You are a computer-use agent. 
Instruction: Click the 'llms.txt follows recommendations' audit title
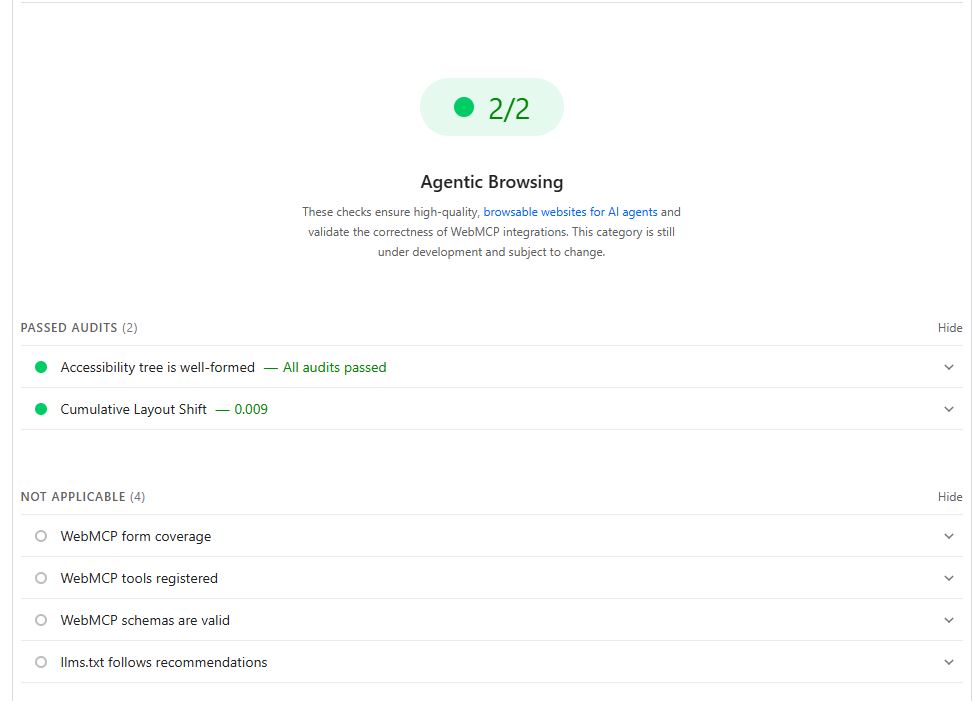(164, 662)
